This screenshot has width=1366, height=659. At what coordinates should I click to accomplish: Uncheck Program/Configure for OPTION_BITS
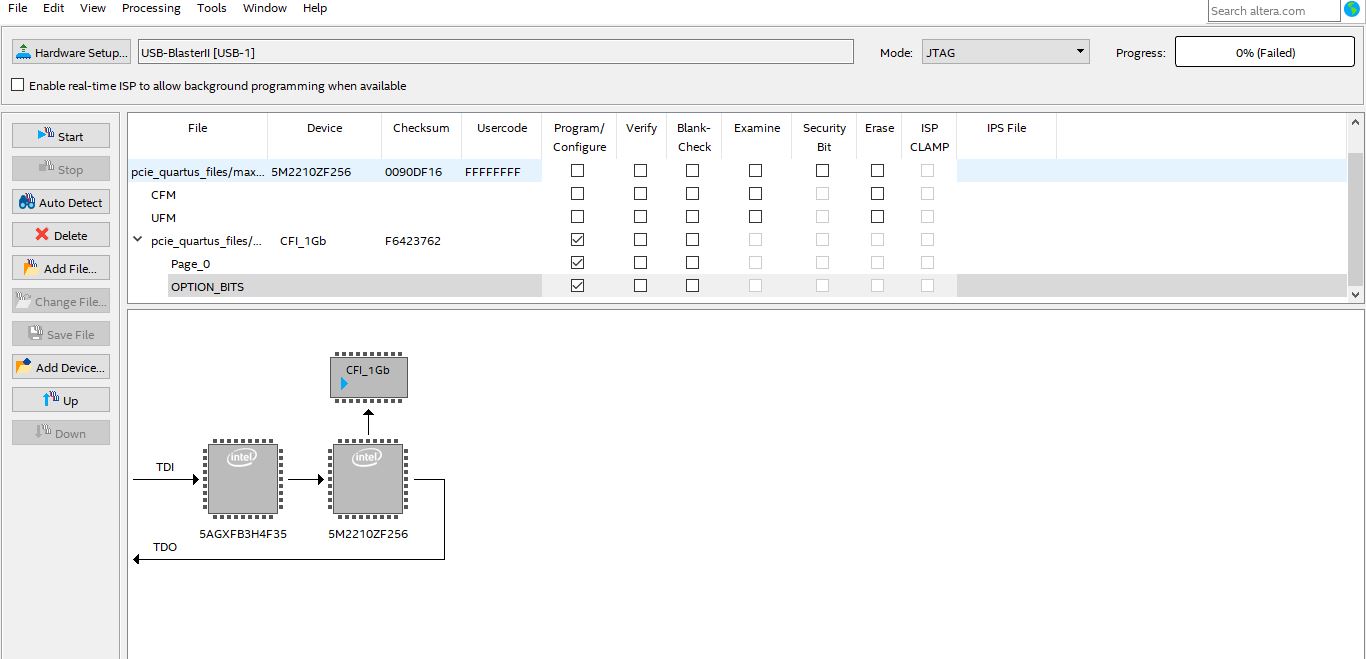[x=577, y=286]
